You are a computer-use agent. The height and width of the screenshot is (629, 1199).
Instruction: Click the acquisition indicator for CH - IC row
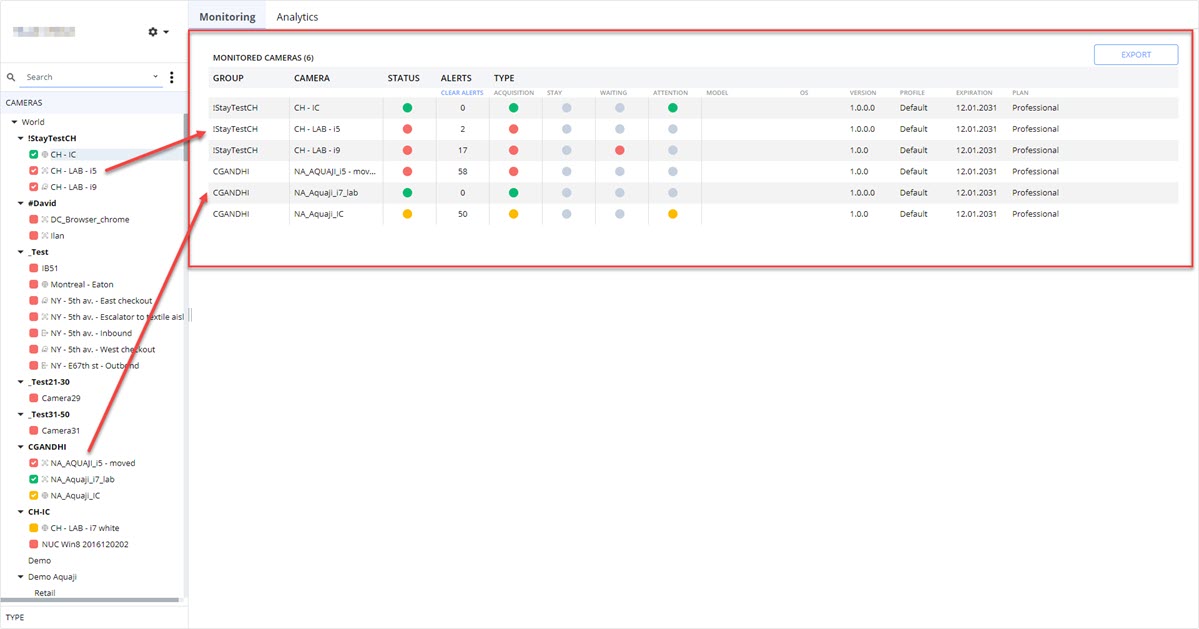click(x=514, y=108)
